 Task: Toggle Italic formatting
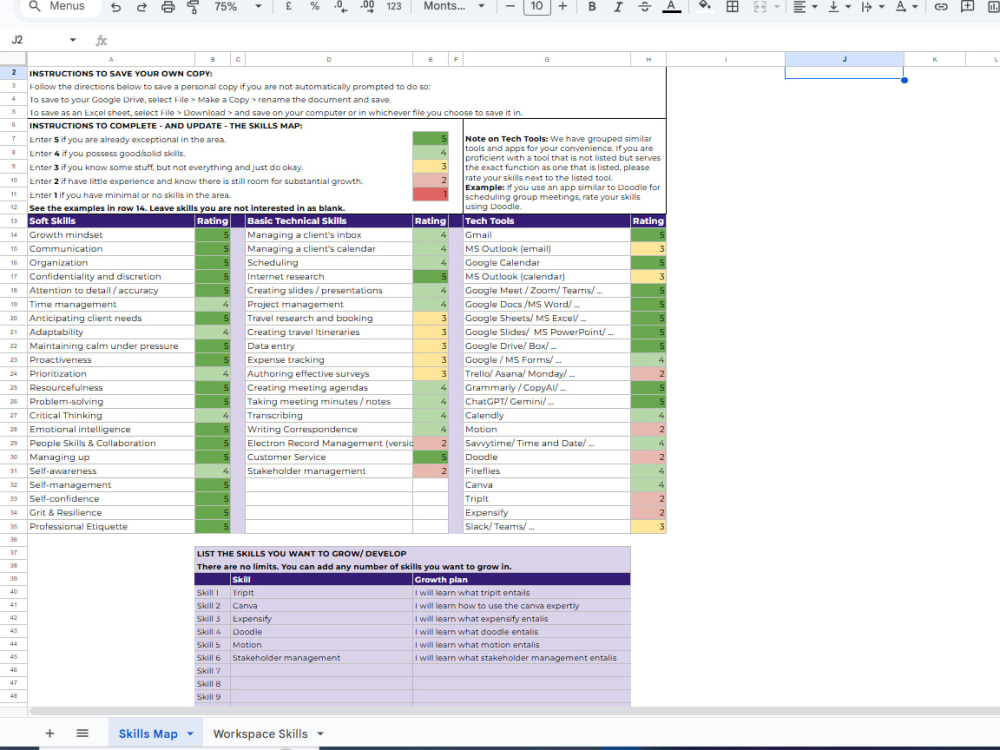click(618, 6)
